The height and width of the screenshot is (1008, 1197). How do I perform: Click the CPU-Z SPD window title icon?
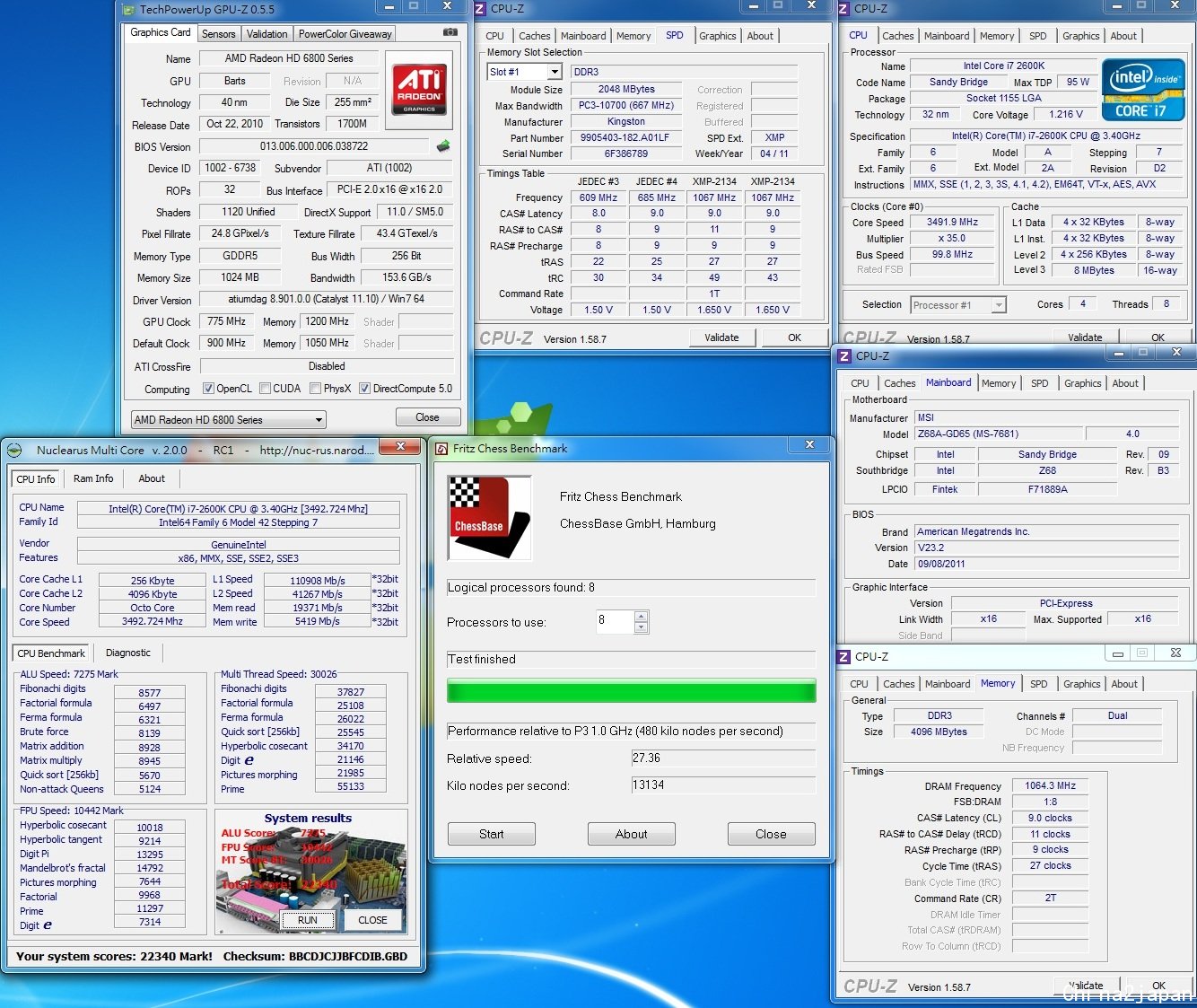pyautogui.click(x=480, y=8)
